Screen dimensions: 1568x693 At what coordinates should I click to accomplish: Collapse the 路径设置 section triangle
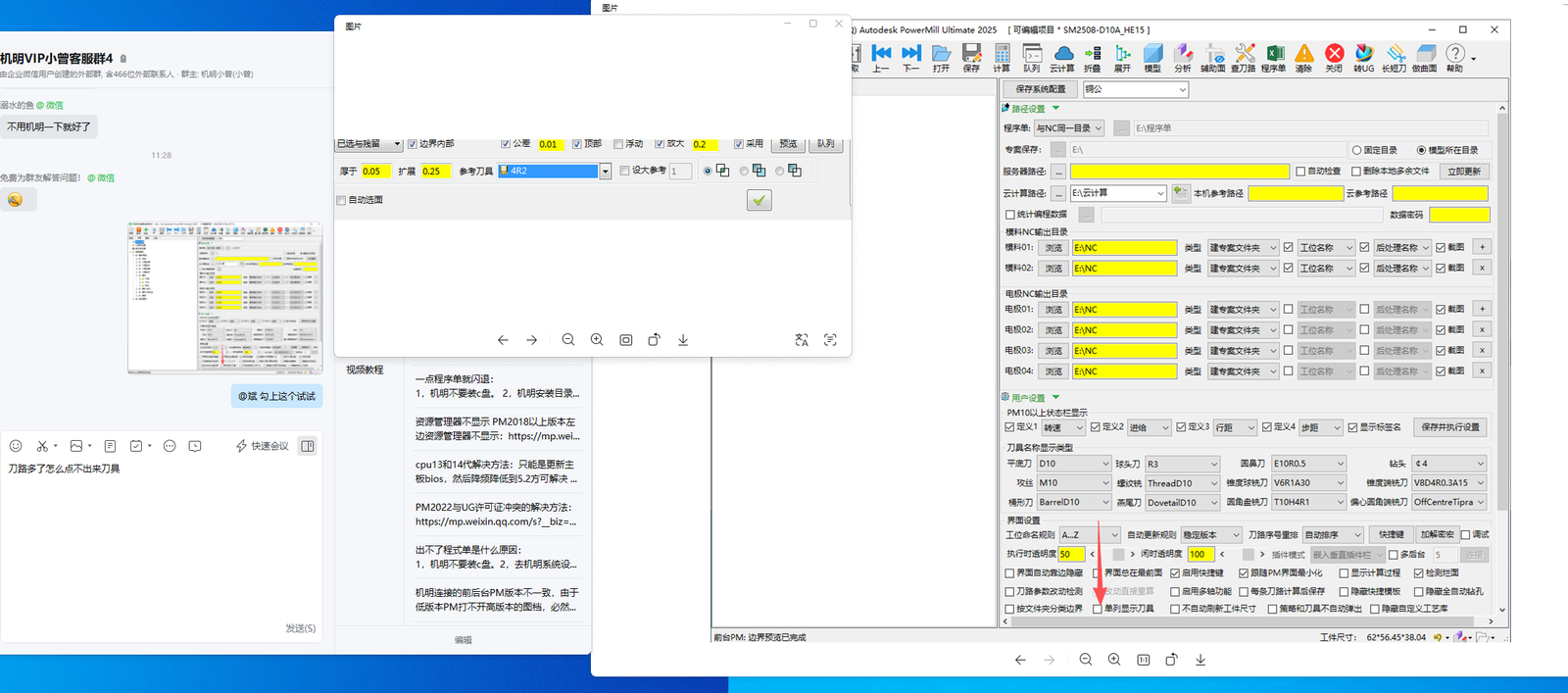(1055, 109)
